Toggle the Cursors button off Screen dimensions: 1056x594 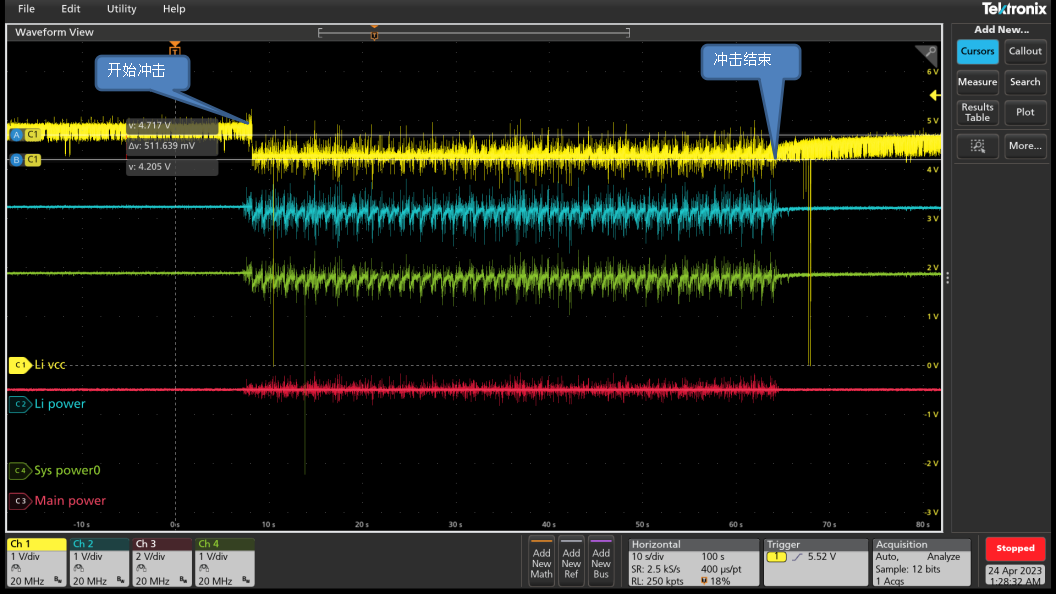click(977, 52)
